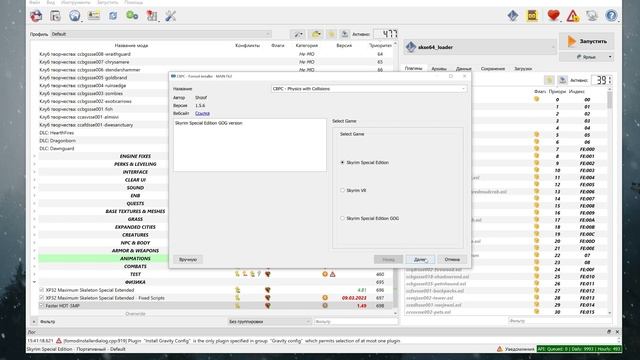This screenshot has width=640, height=360.
Task: Open the tools plugin toolbar icon
Action: pos(151,16)
